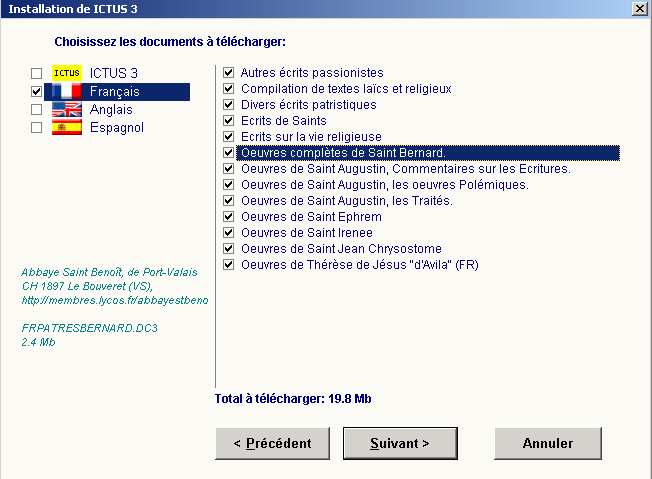
Task: Uncheck Saint Augustin les Traités checkbox
Action: pos(228,201)
